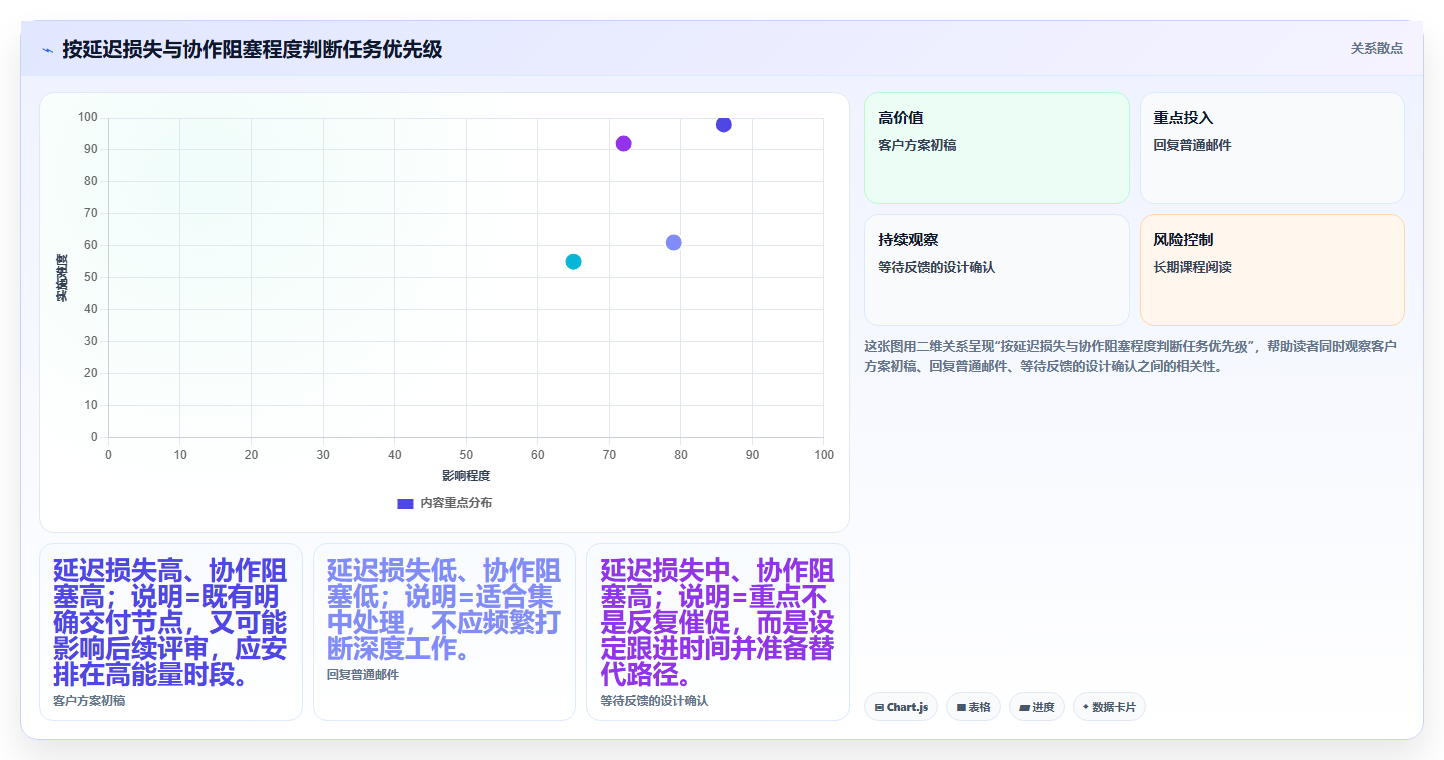The height and width of the screenshot is (760, 1444).
Task: Click the 实施难度 y-axis title
Action: click(x=62, y=278)
